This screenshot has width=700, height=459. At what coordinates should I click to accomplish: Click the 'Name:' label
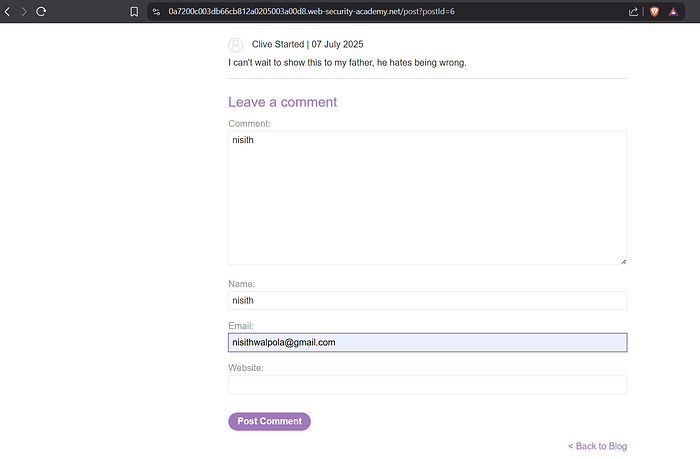coord(242,284)
